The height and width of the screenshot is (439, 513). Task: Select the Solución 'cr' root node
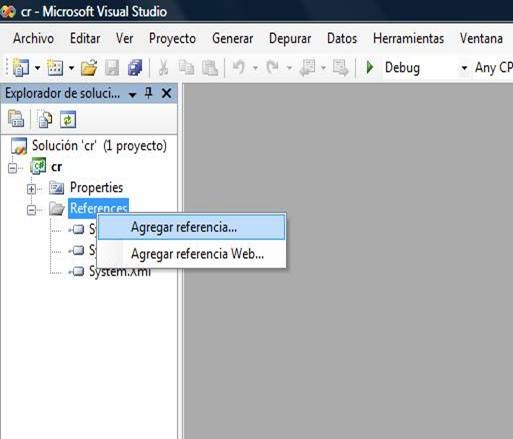(99, 146)
